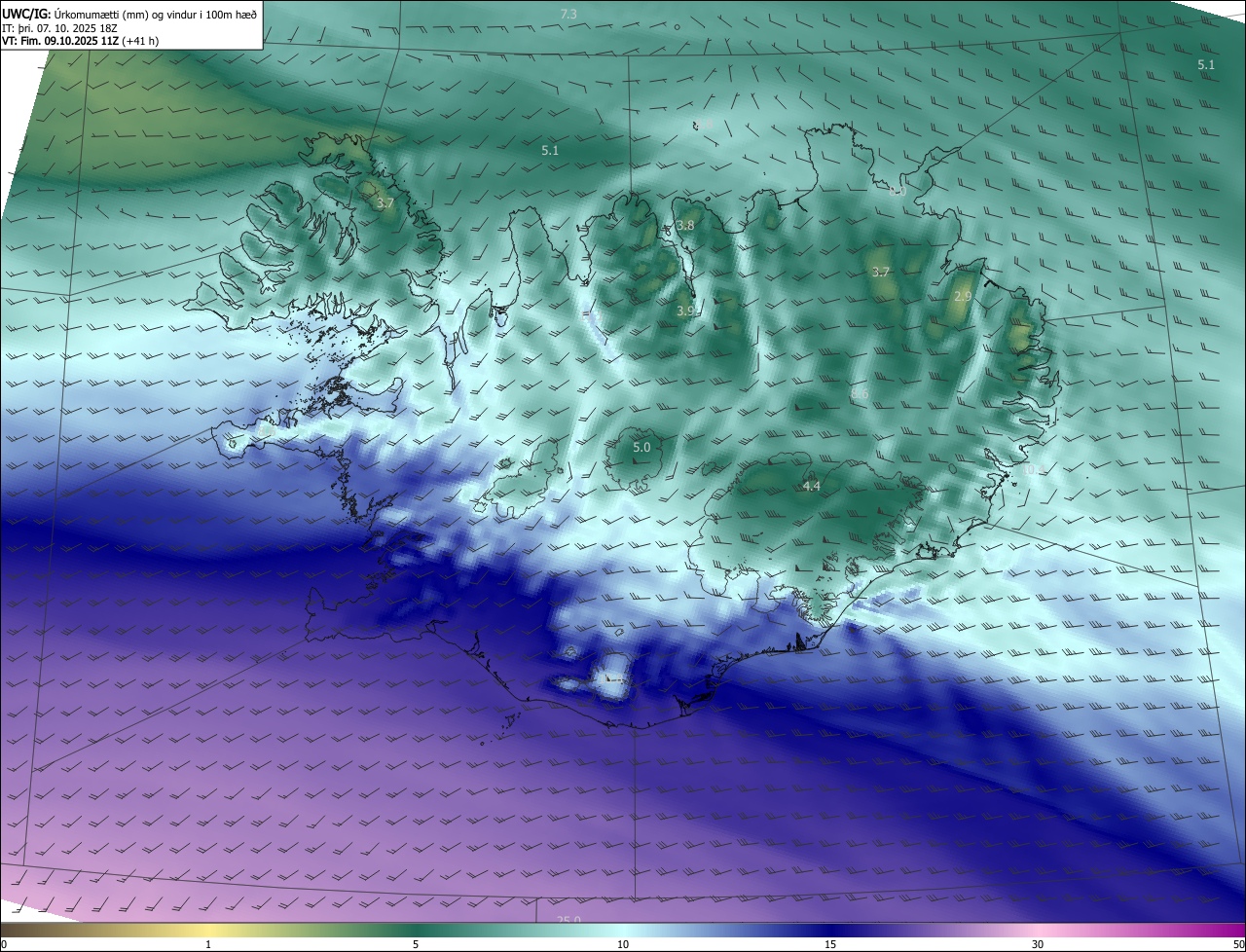Click the 4.4 value label on the map
Image resolution: width=1246 pixels, height=952 pixels.
(811, 486)
